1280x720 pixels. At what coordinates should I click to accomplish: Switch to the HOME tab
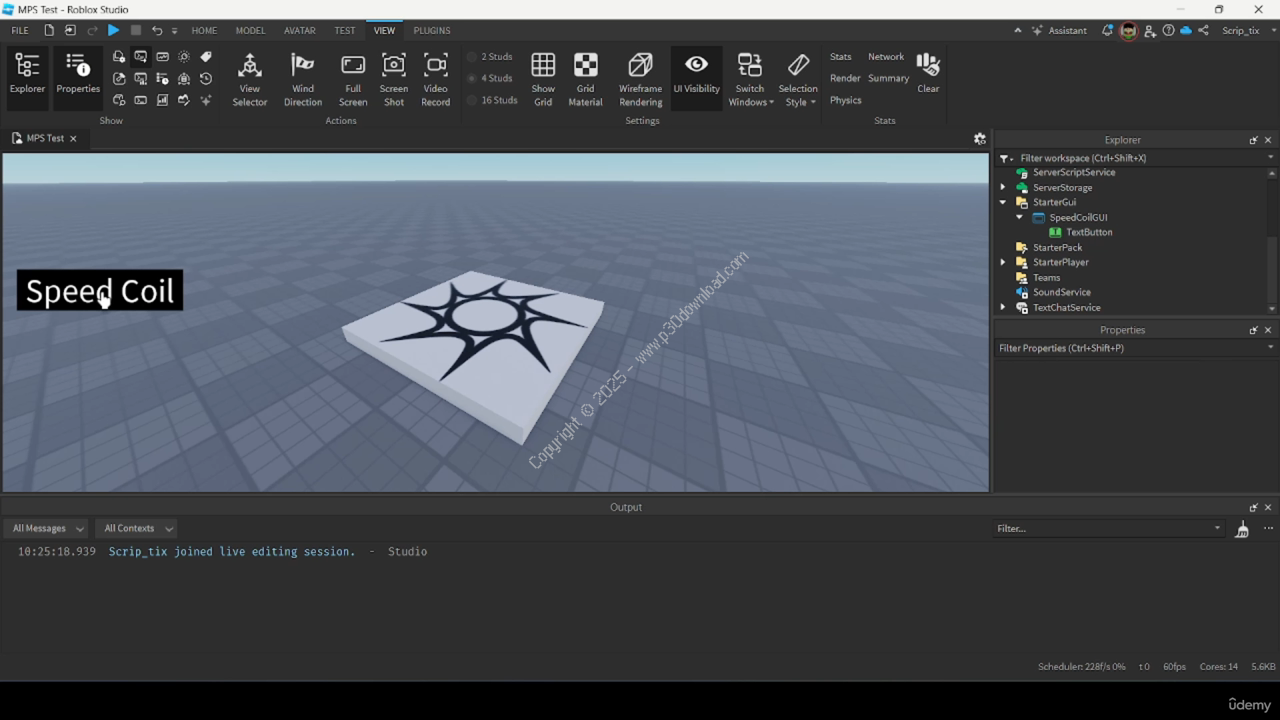tap(204, 30)
